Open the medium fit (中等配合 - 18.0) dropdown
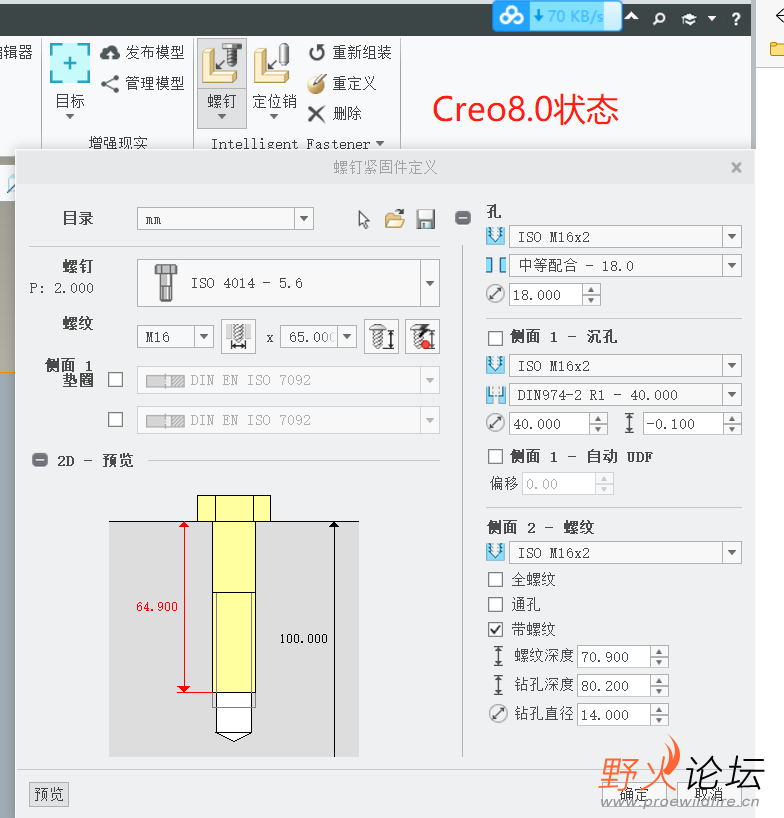Screen dimensions: 784x818 pyautogui.click(x=732, y=266)
